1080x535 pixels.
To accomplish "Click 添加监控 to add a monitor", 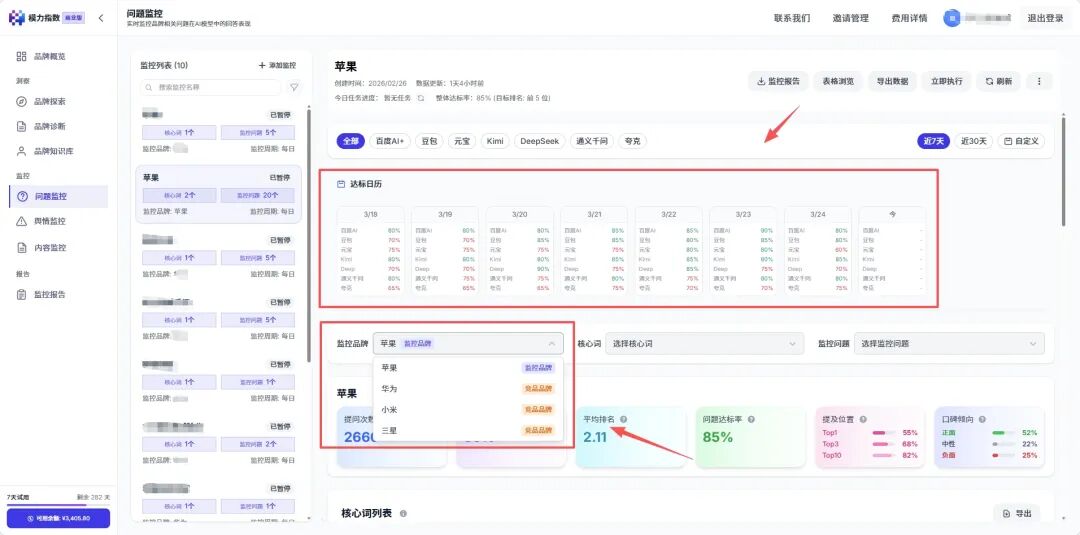I will tap(277, 65).
